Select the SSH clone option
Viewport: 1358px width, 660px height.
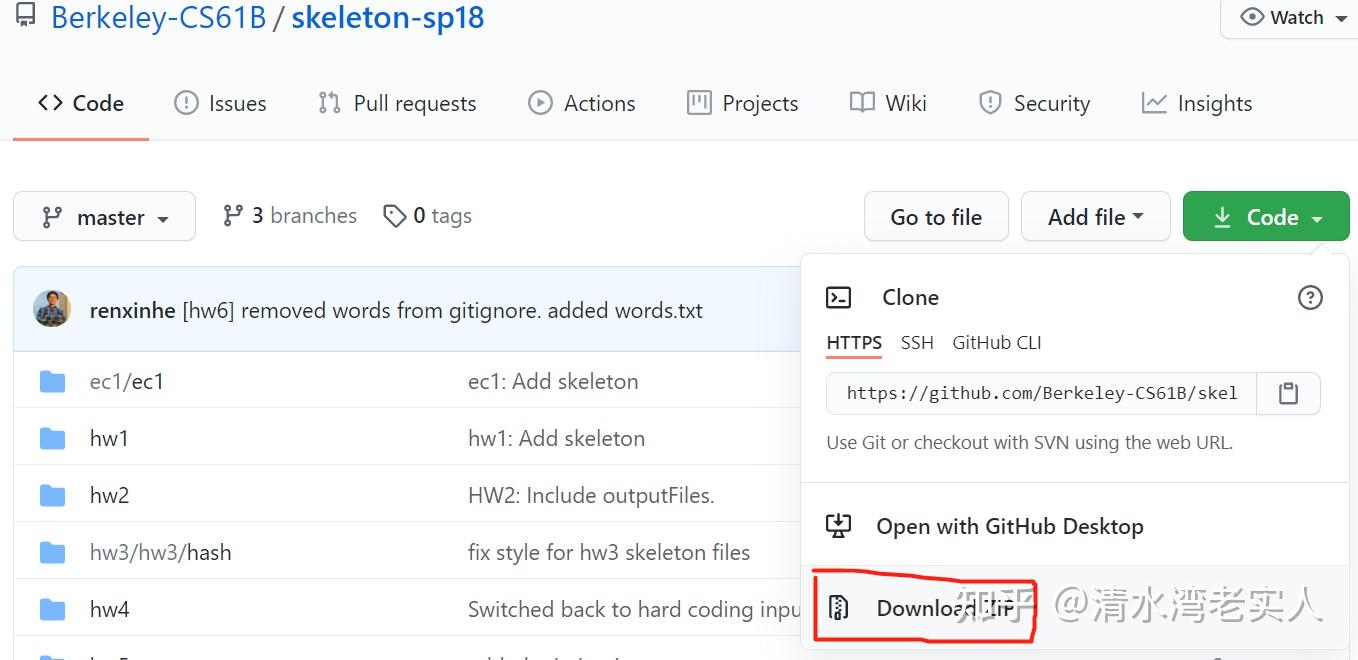[917, 343]
